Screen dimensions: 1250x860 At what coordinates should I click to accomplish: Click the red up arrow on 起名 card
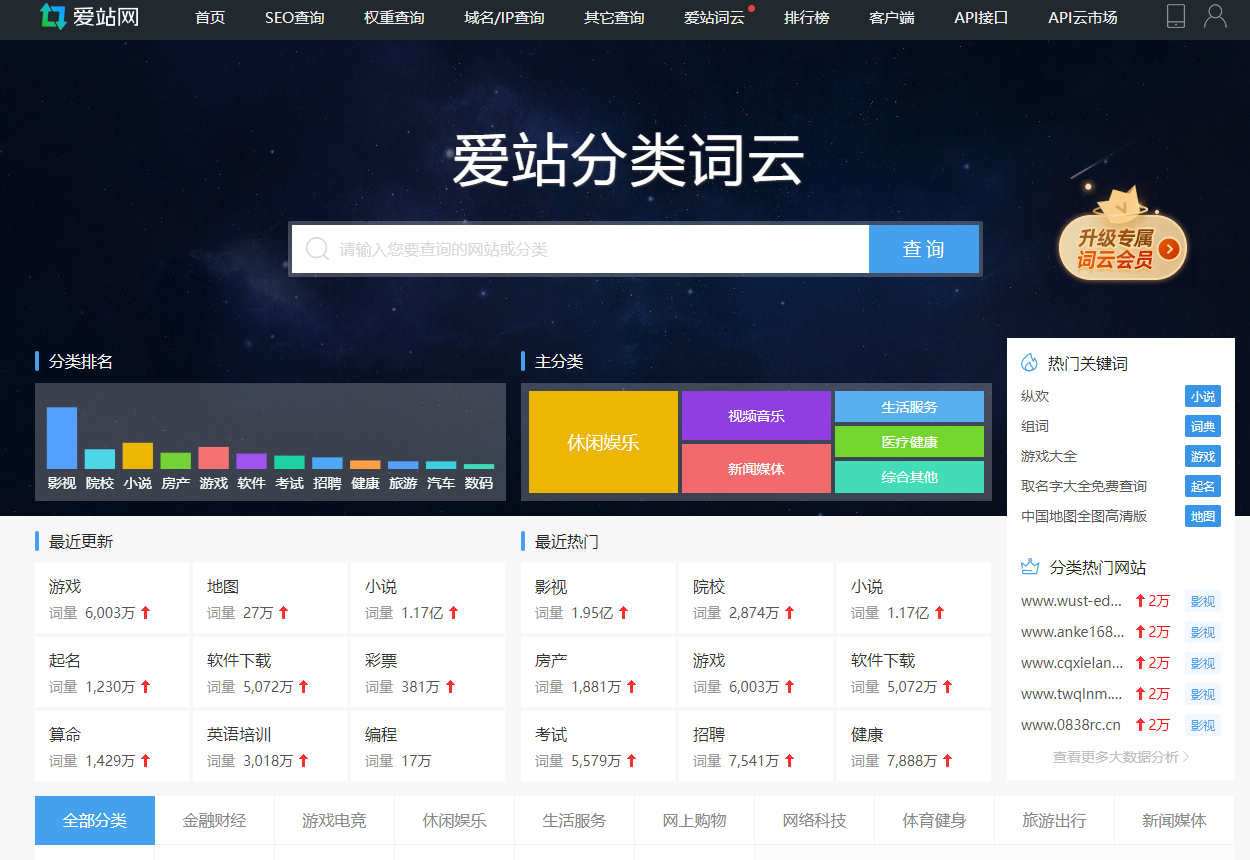[x=145, y=687]
